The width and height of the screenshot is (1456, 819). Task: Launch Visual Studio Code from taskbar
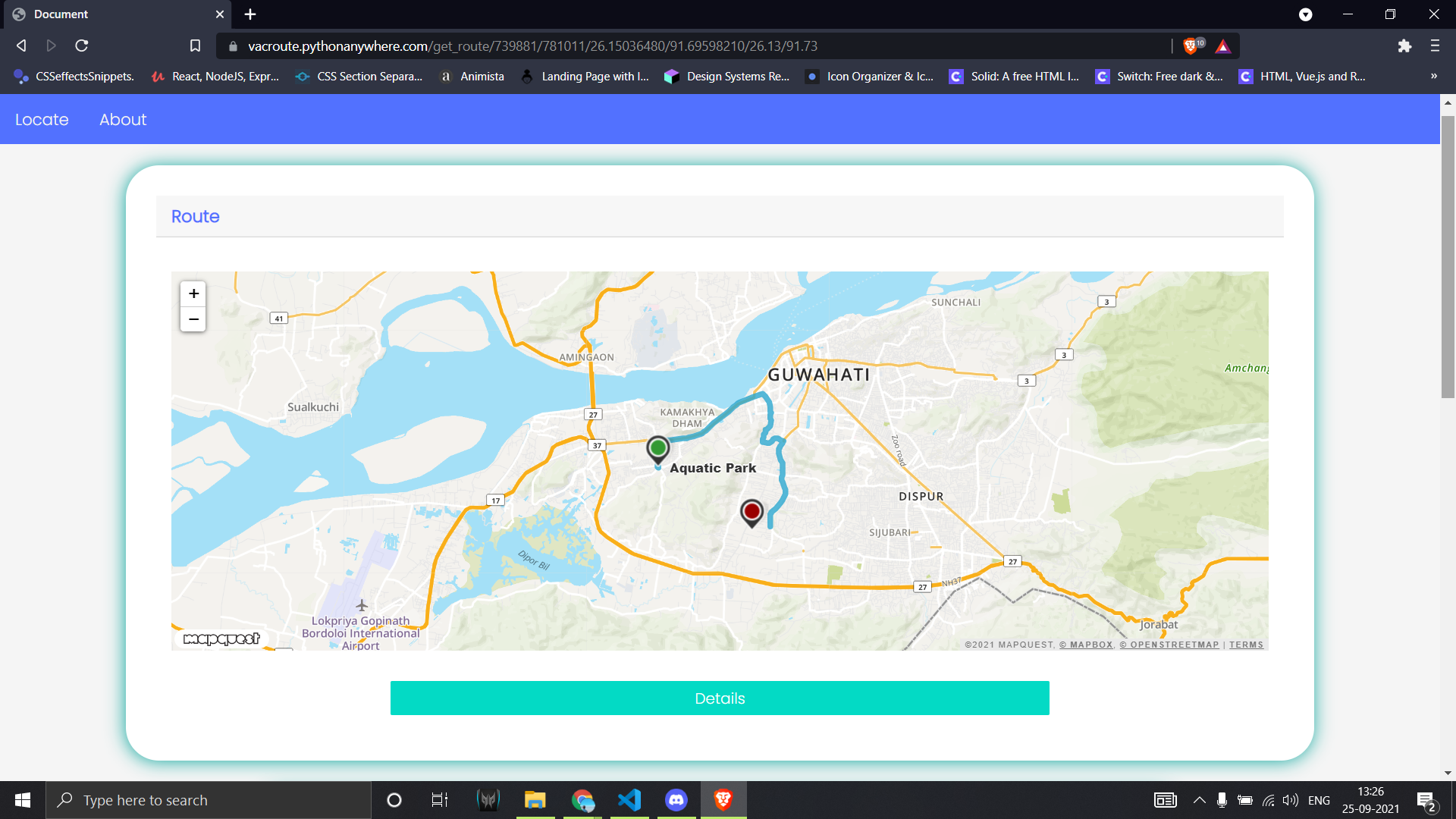[629, 800]
